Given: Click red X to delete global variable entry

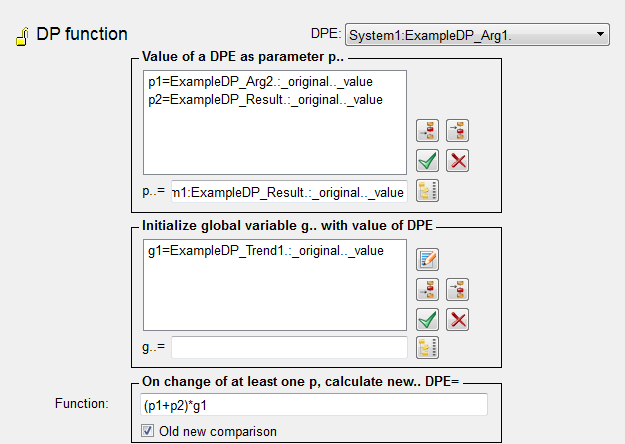Looking at the screenshot, I should click(458, 319).
